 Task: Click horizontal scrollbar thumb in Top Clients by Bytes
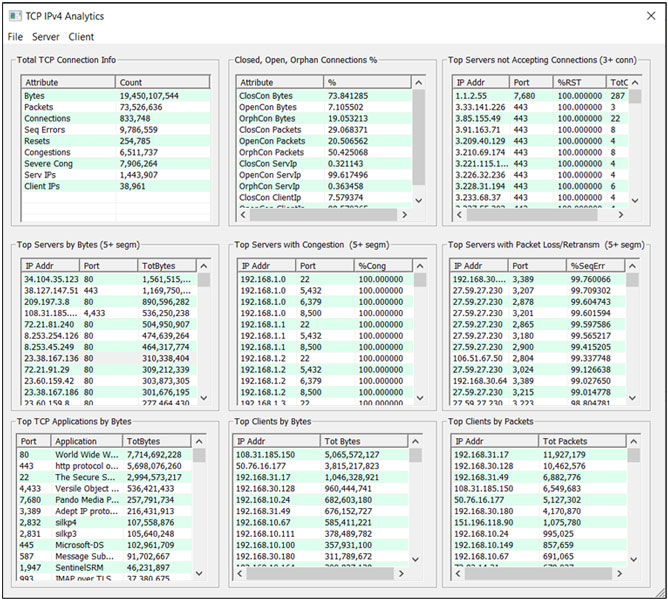[320, 574]
